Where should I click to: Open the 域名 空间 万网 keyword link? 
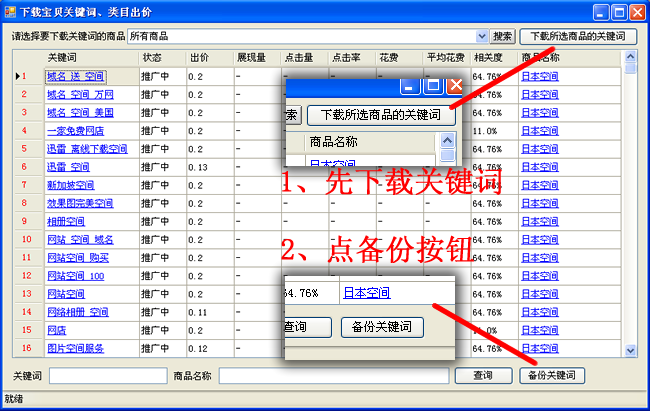[x=80, y=94]
